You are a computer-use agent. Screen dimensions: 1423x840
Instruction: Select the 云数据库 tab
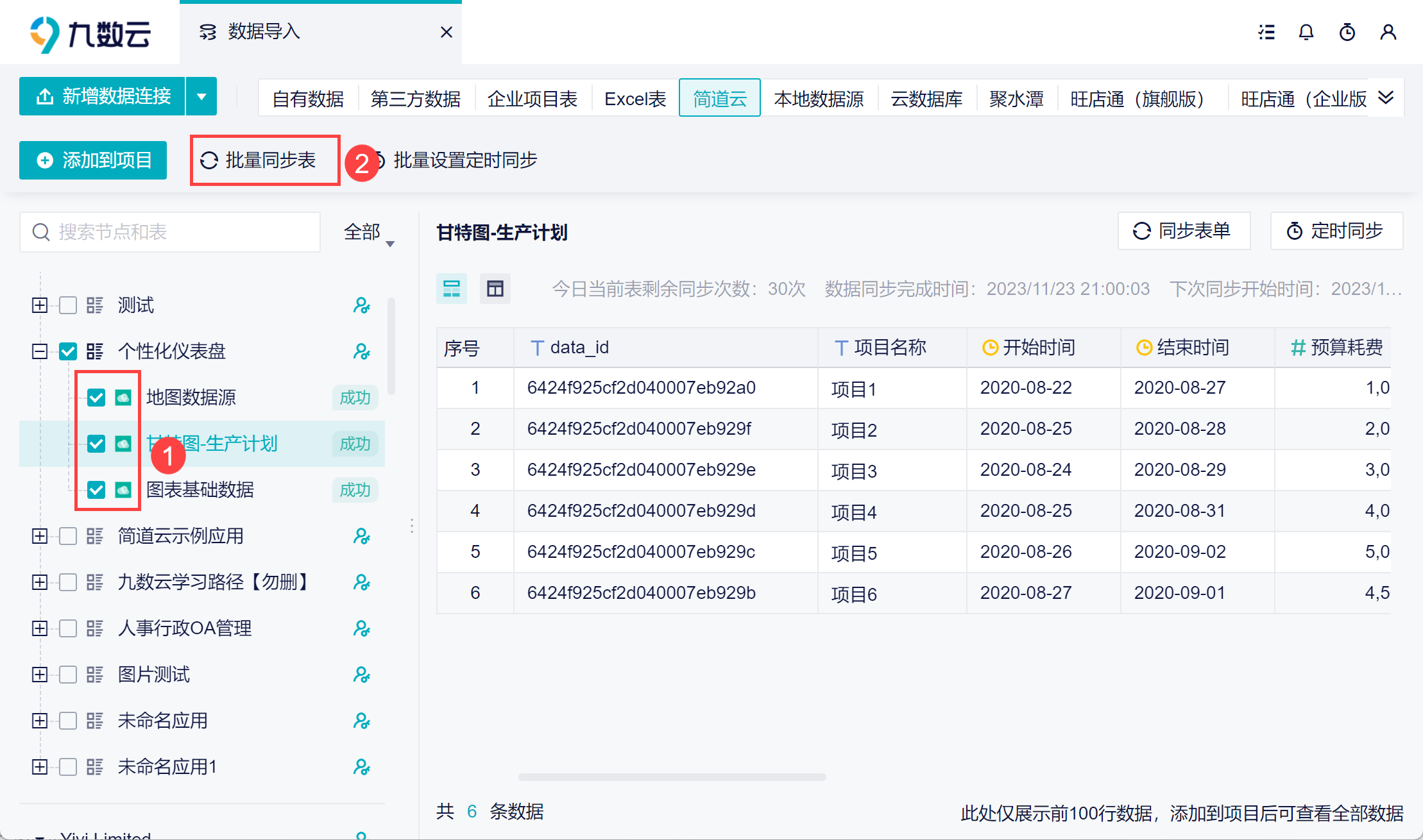click(926, 99)
